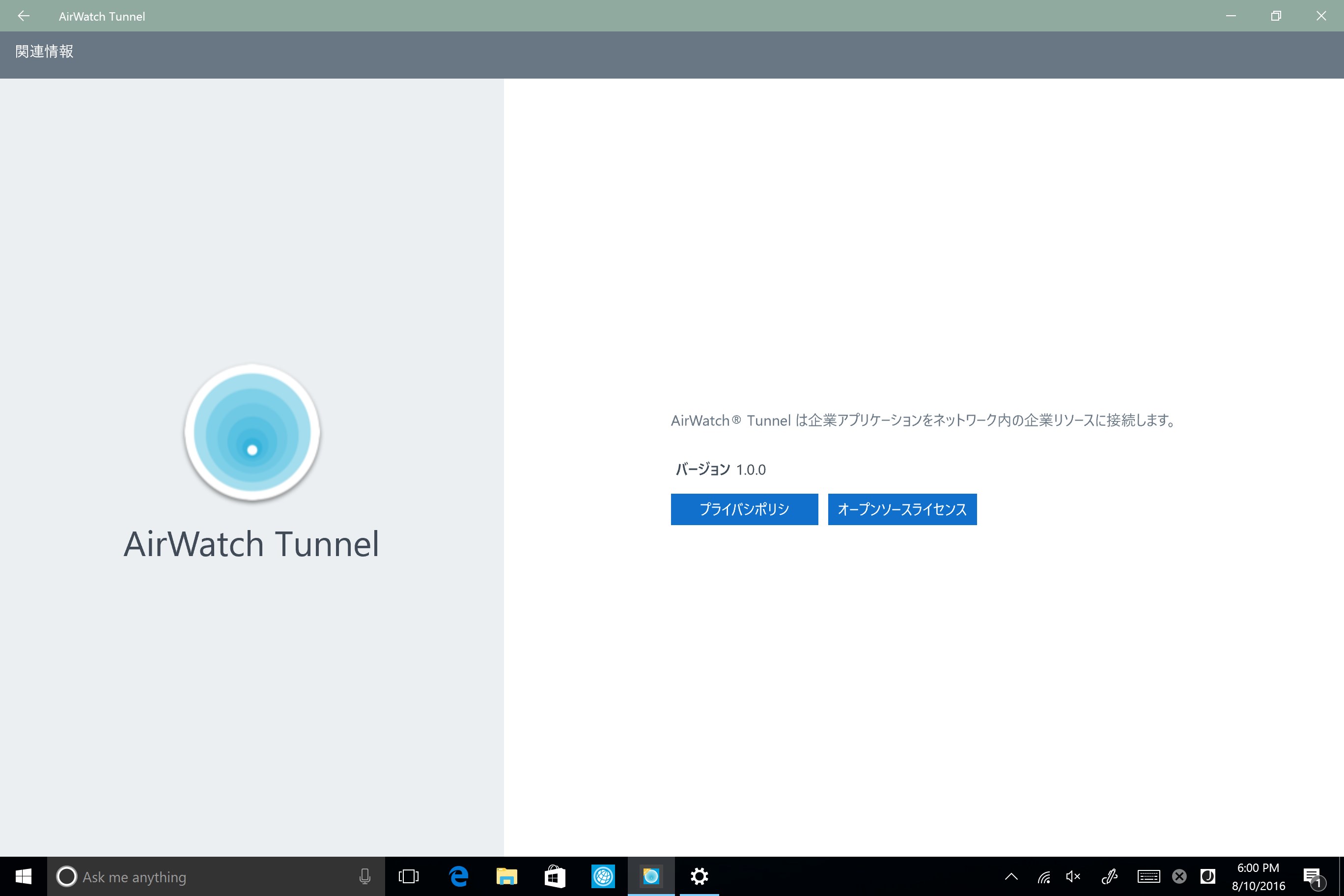The width and height of the screenshot is (1344, 896).
Task: Click the AirWatch Tunnel taskbar icon
Action: click(x=651, y=876)
